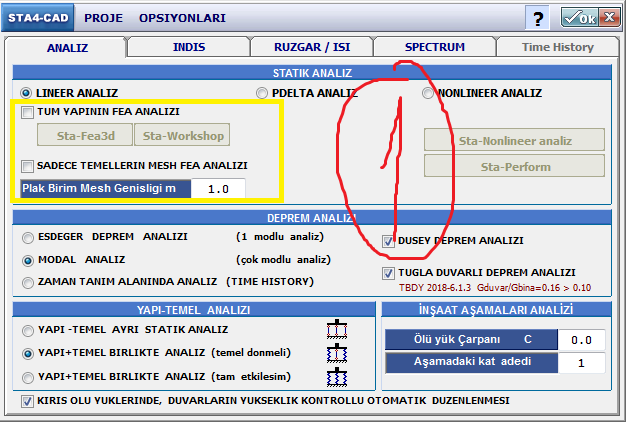
Task: Launch the Sta-Workshop button
Action: click(x=182, y=135)
